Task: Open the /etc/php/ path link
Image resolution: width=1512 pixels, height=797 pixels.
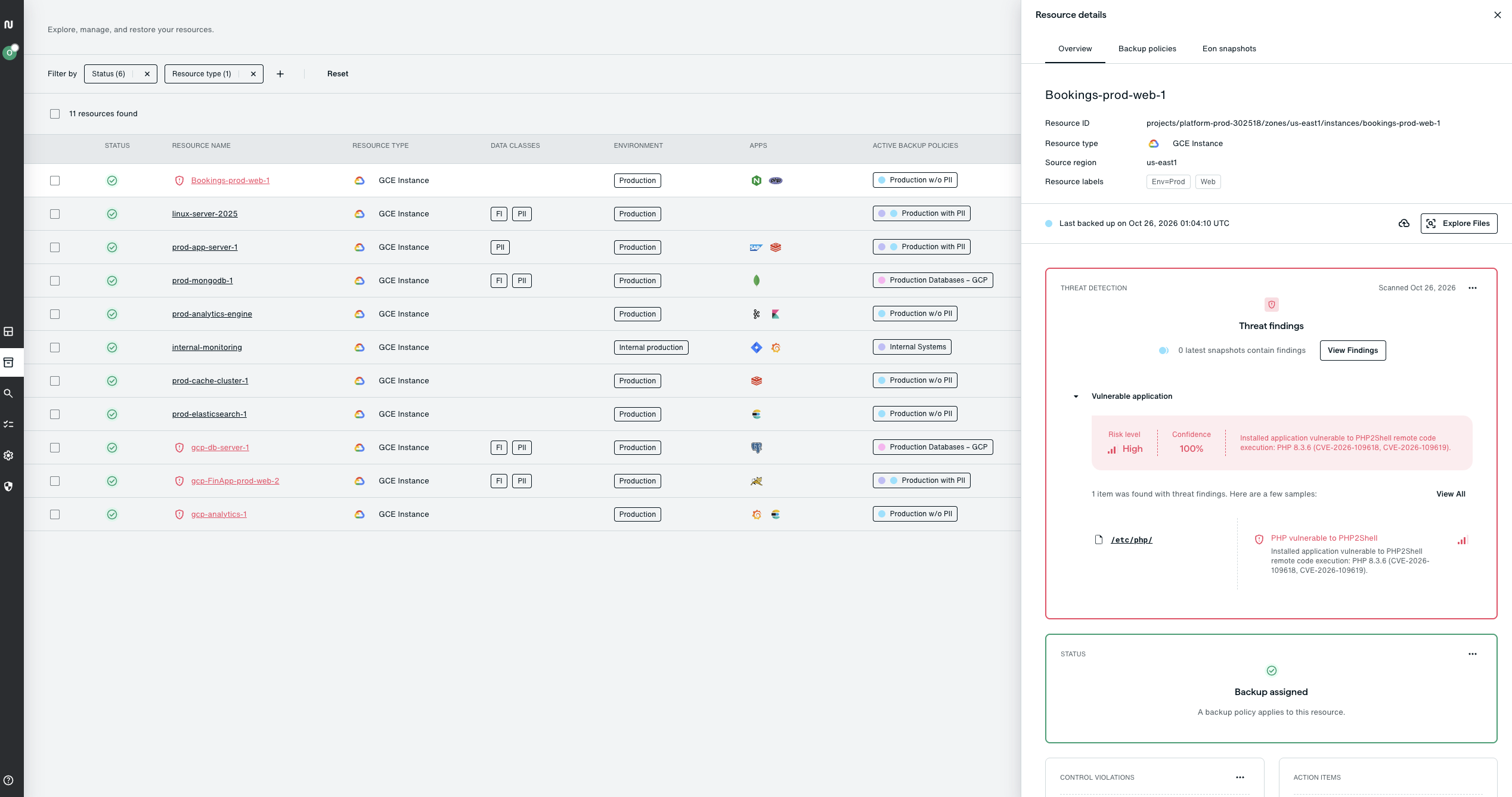Action: (x=1132, y=540)
